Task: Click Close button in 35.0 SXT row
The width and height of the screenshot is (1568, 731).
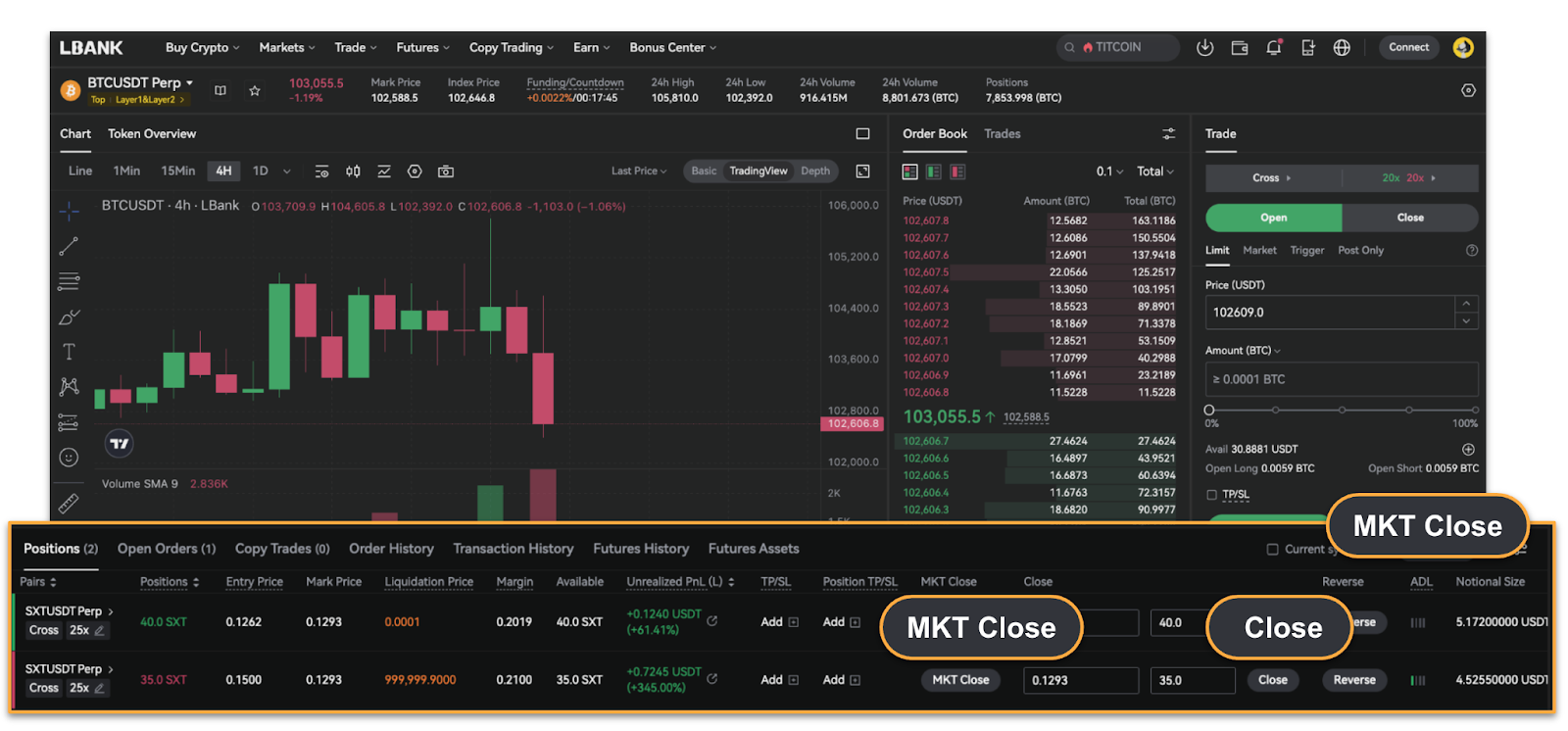Action: pos(1273,680)
